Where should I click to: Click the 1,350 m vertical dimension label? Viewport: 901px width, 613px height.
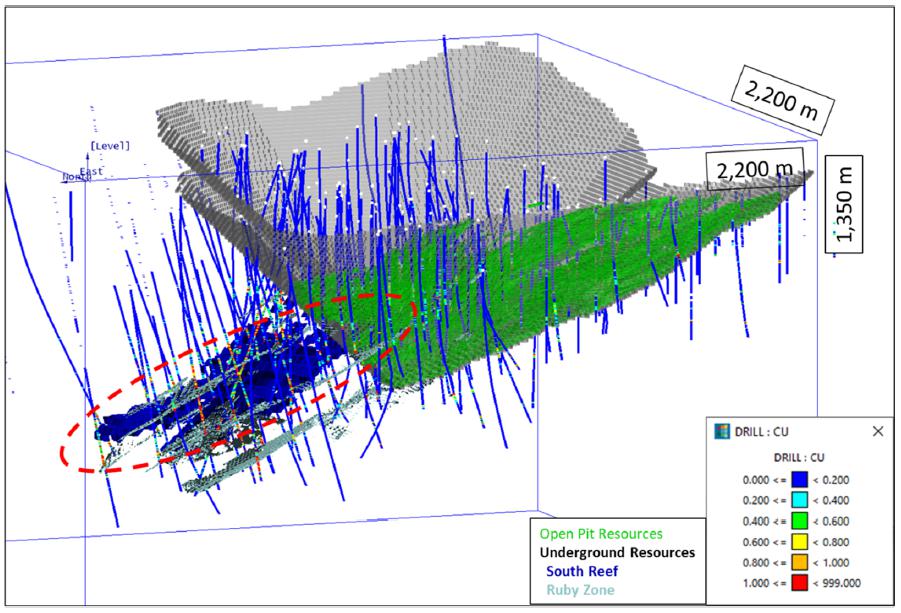click(x=844, y=204)
